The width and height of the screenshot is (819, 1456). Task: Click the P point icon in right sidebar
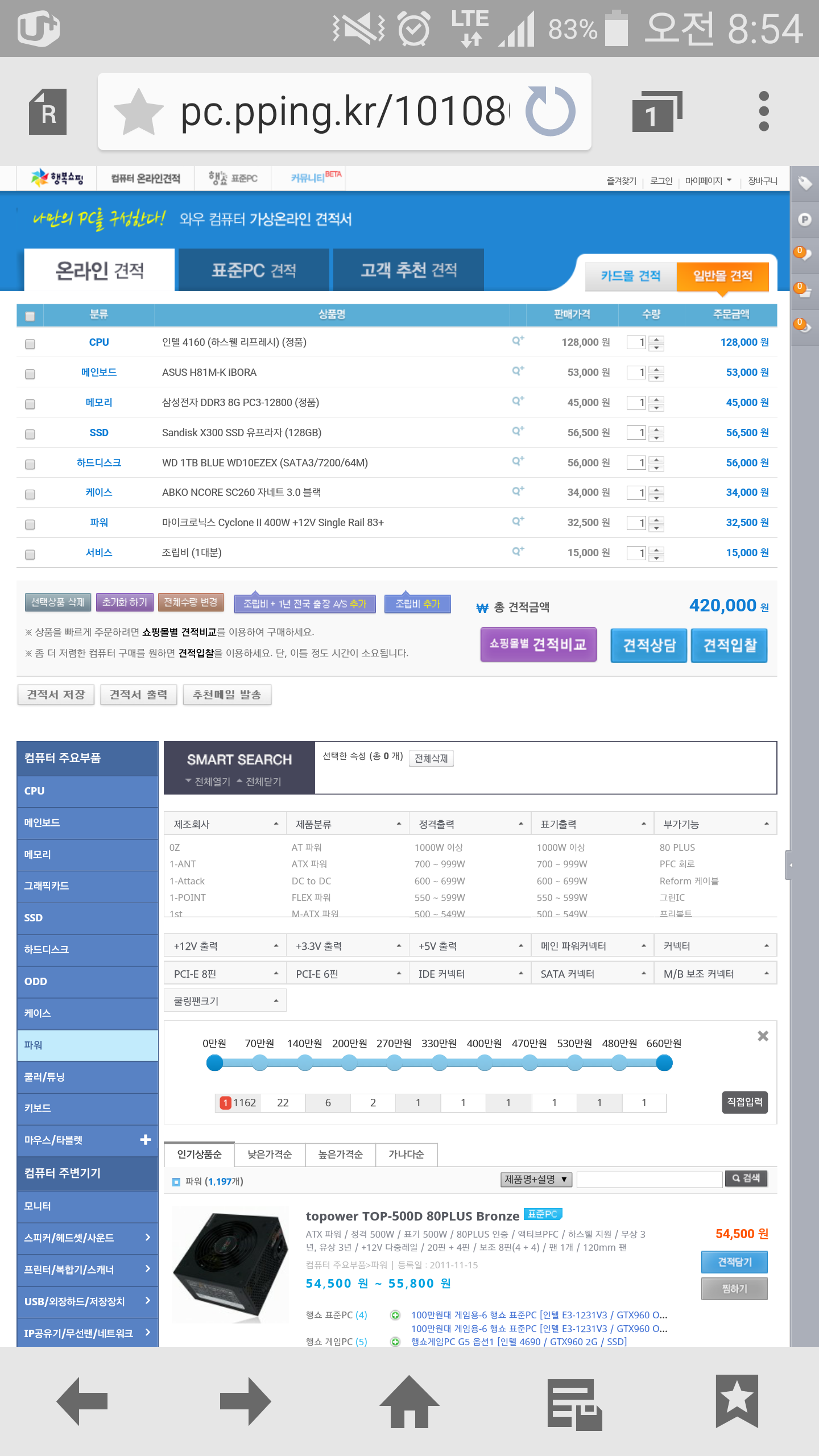(805, 219)
